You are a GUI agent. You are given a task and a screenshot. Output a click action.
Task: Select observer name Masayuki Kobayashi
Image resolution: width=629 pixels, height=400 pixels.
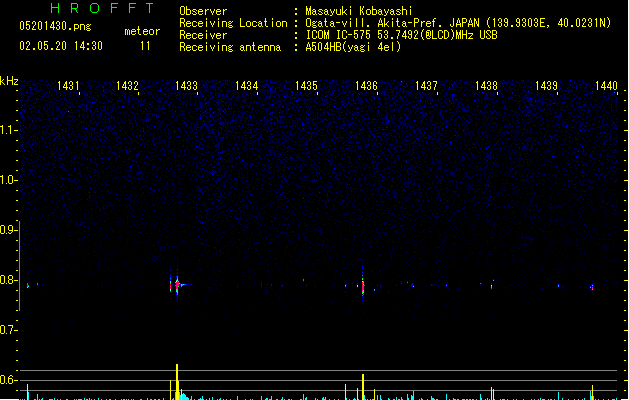click(359, 11)
